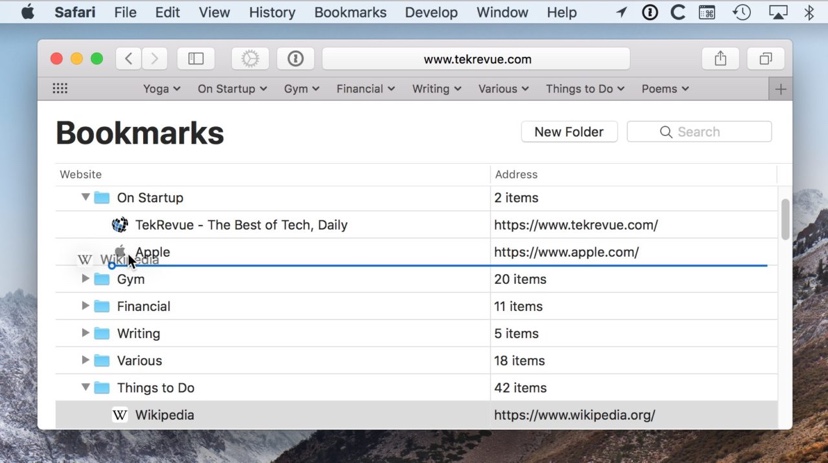The width and height of the screenshot is (828, 463).
Task: Open the Share button in toolbar
Action: (720, 59)
